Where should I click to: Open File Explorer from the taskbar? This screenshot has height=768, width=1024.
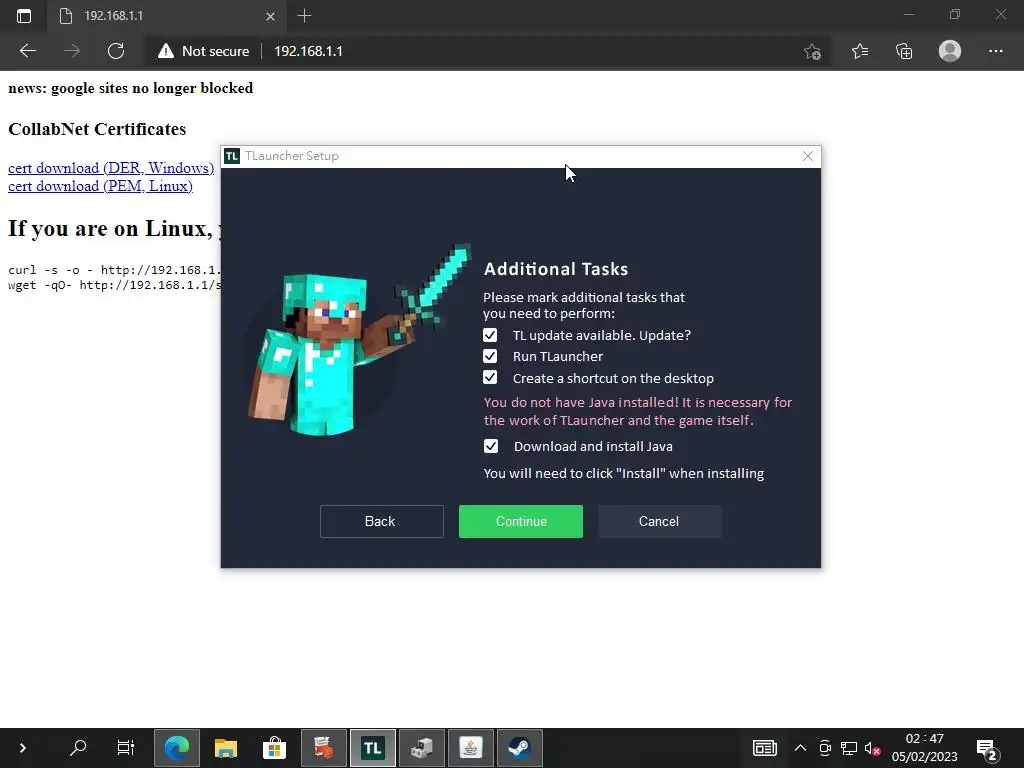[x=226, y=748]
